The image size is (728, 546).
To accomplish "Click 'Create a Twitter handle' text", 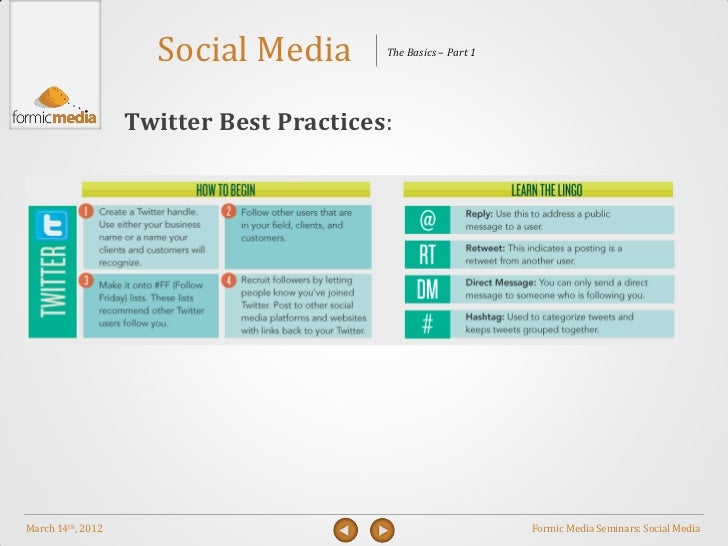I will [149, 212].
